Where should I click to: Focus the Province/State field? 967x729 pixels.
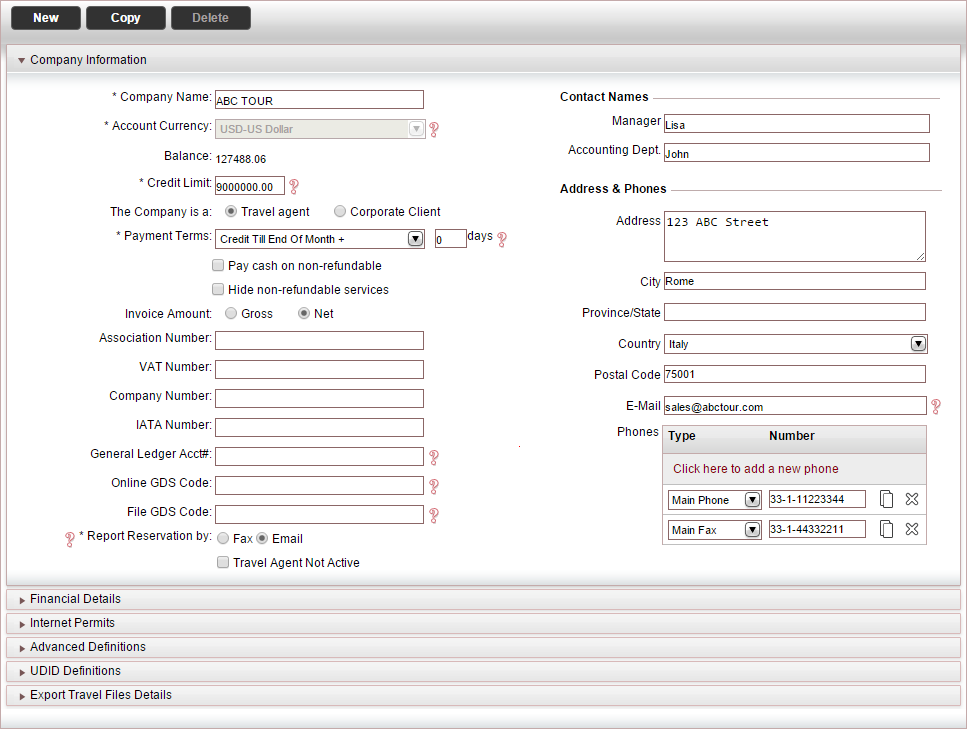coord(795,312)
